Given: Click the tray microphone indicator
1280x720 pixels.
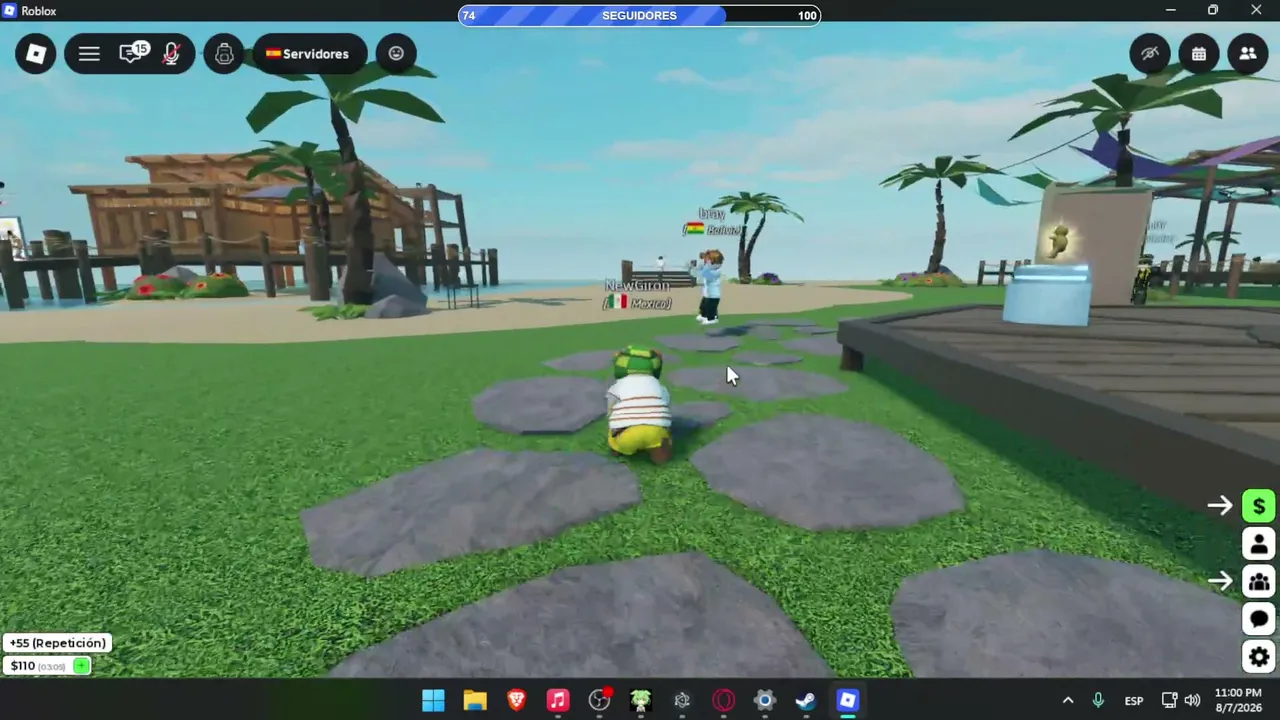Looking at the screenshot, I should click(x=1098, y=701).
